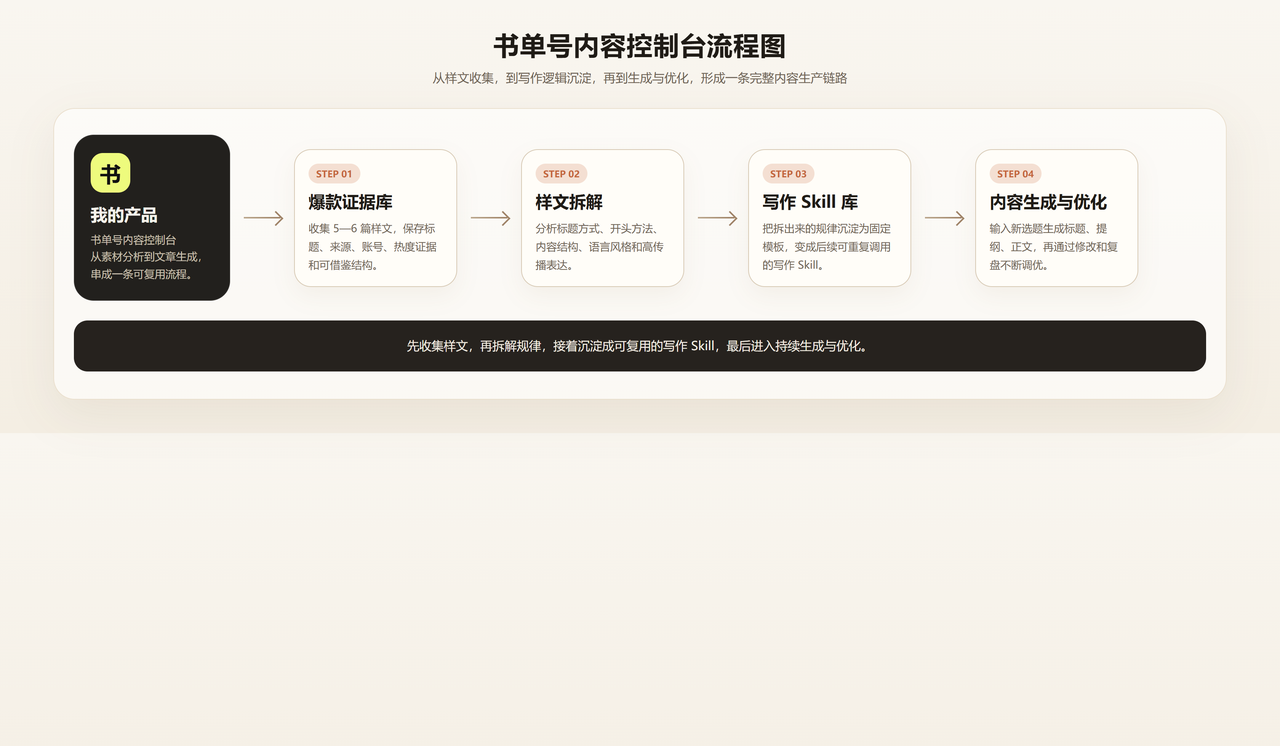Click the 样文拆解 card title
The image size is (1280, 746).
point(569,202)
